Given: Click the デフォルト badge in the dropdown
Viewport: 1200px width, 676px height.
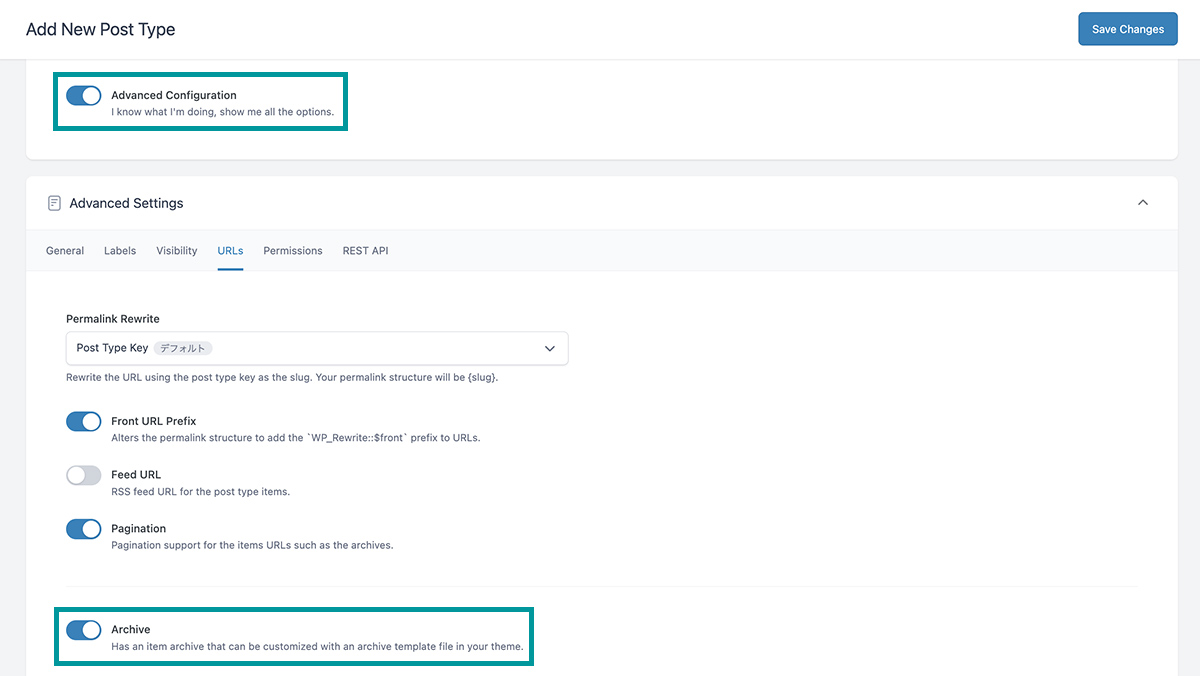Looking at the screenshot, I should click(x=183, y=348).
